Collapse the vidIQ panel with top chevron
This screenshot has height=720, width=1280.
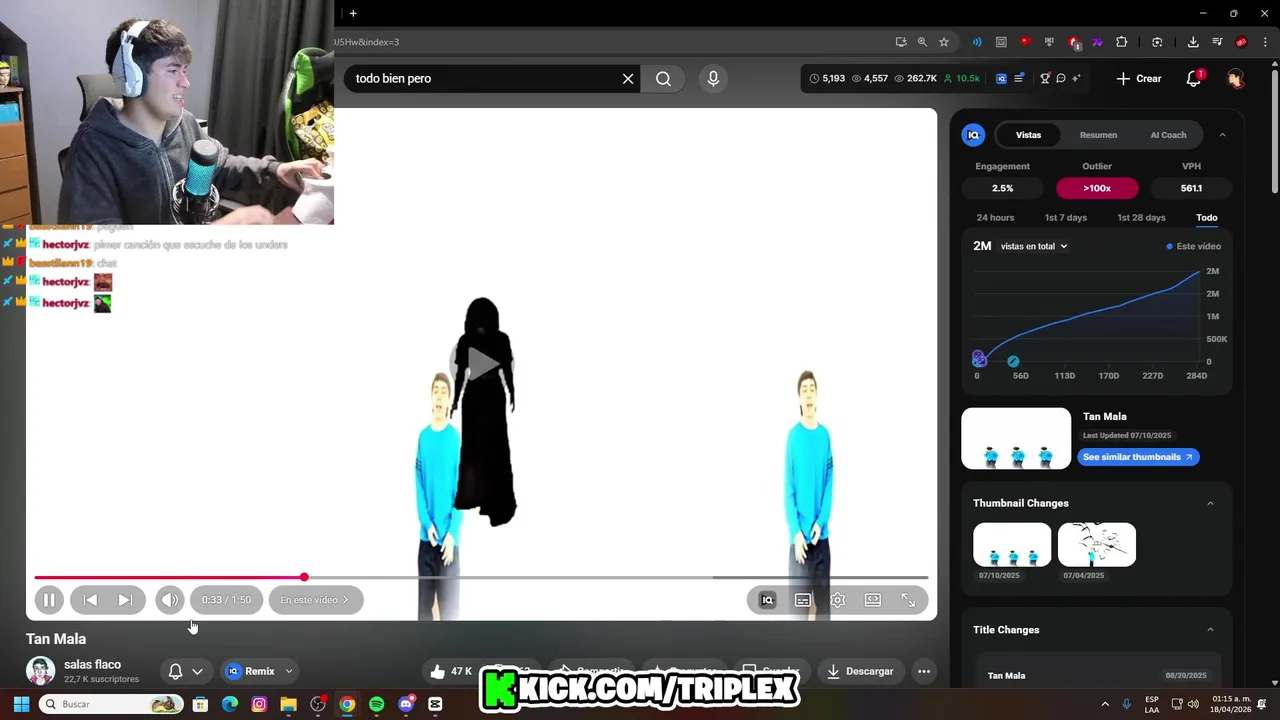pyautogui.click(x=1222, y=135)
